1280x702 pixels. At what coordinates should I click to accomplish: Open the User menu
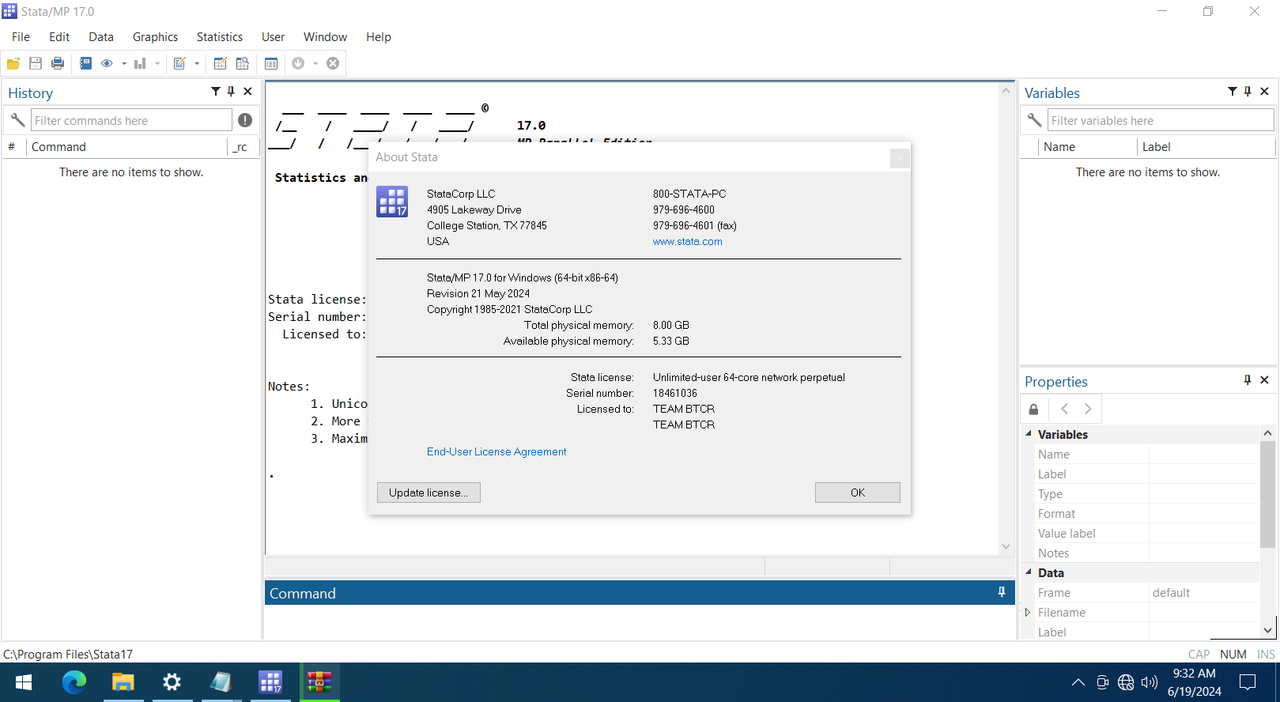point(273,37)
